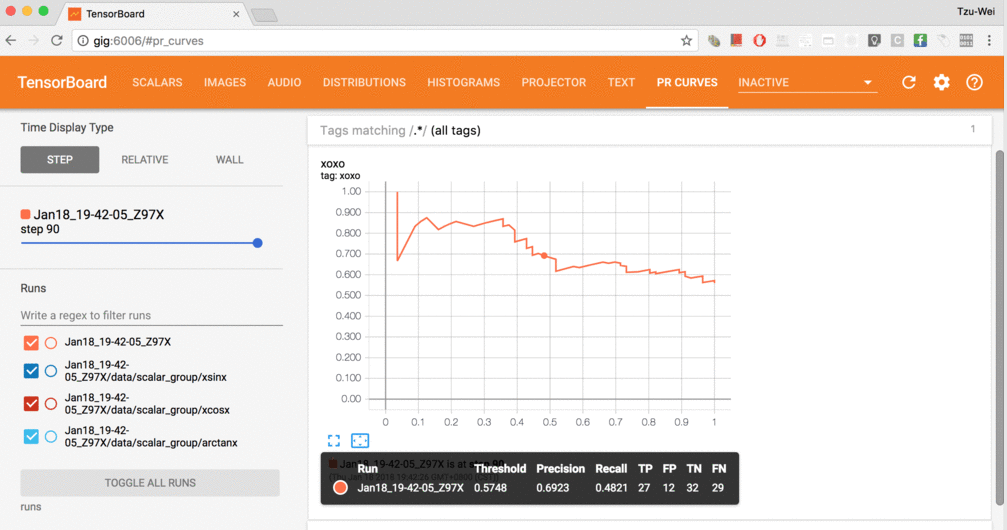Set time display type to RELATIVE

point(144,159)
